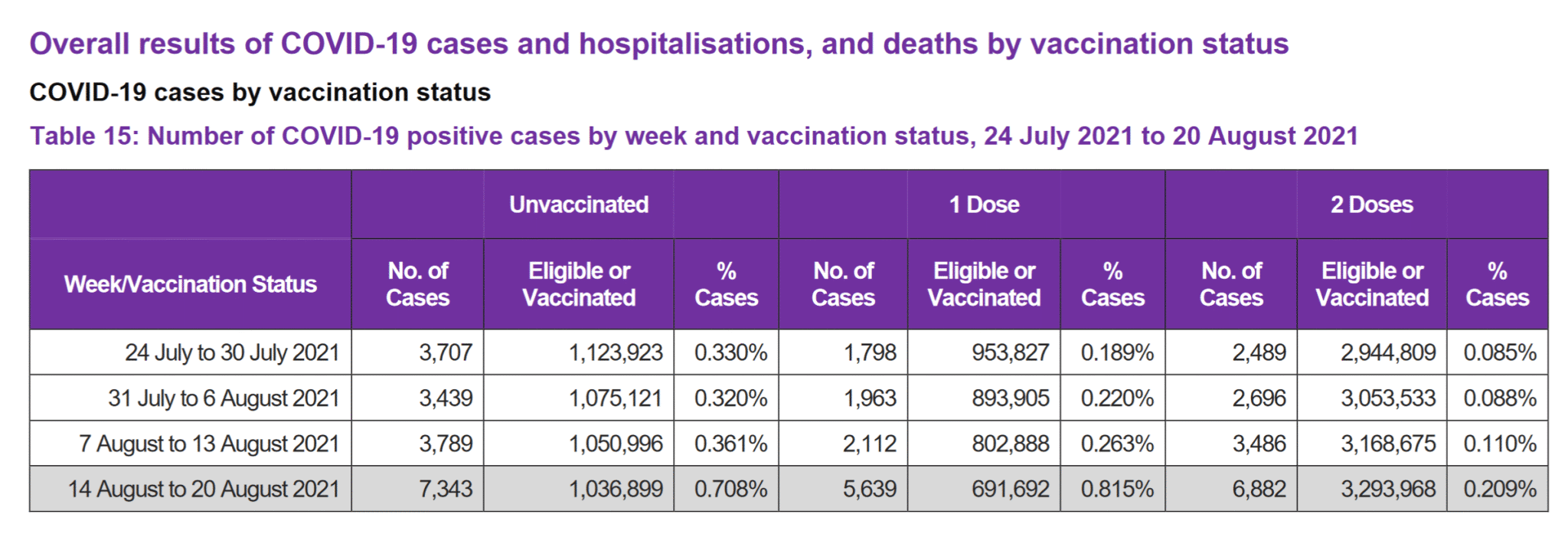Select the 2 Doses group header
Image resolution: width=1568 pixels, height=547 pixels.
[1371, 205]
